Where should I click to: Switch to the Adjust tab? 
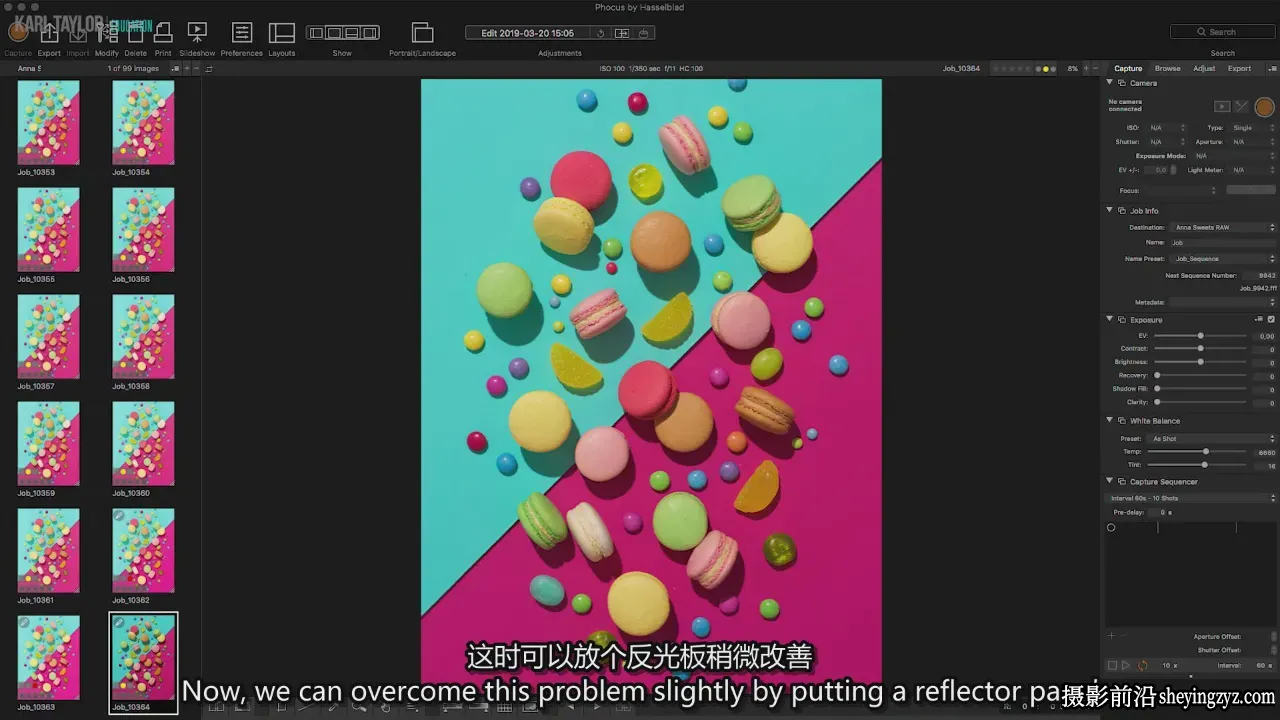click(1204, 68)
